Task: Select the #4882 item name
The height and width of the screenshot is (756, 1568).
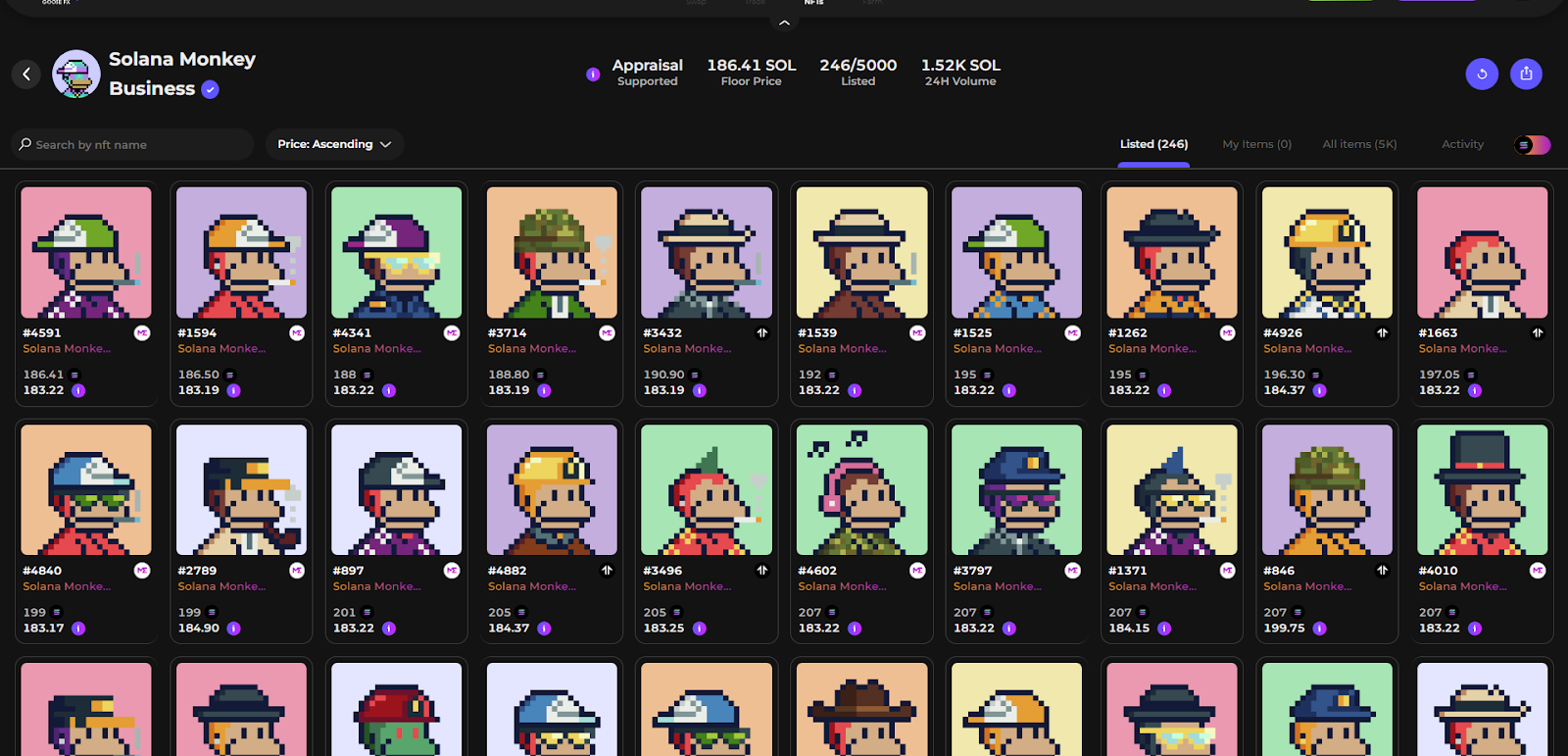Action: click(x=508, y=571)
